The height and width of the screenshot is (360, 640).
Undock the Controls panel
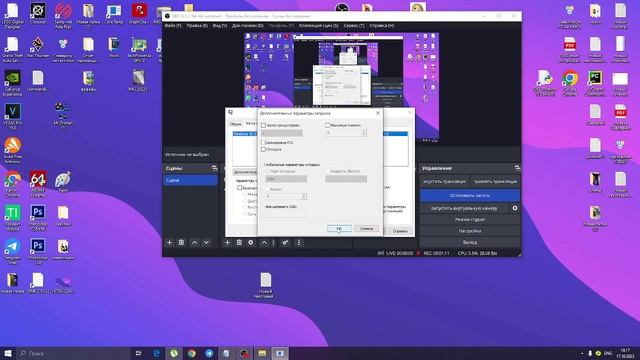pyautogui.click(x=517, y=168)
